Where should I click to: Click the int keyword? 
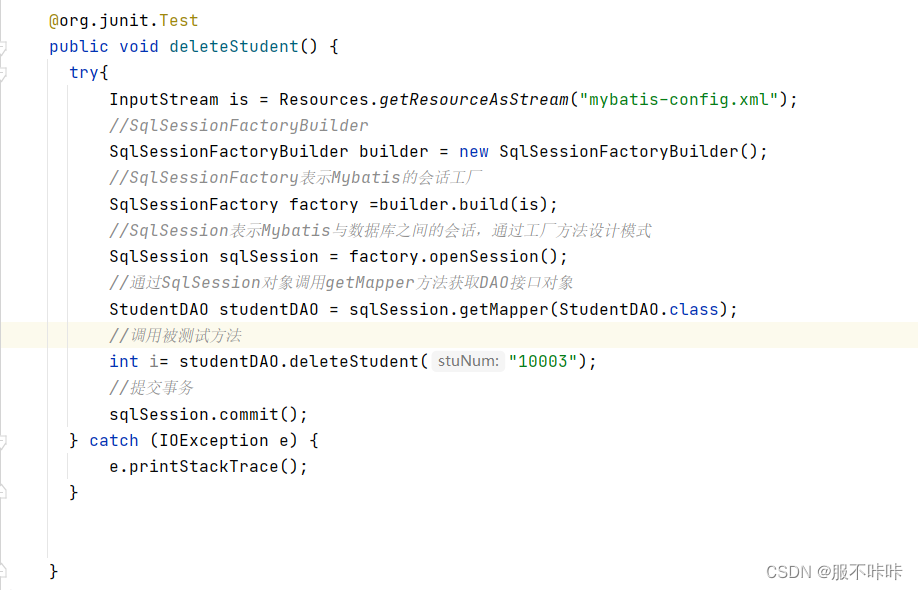(x=124, y=361)
